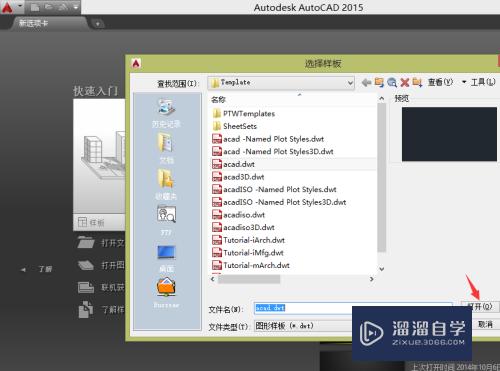The height and width of the screenshot is (371, 500).
Task: Click the 取消 button
Action: point(485,324)
